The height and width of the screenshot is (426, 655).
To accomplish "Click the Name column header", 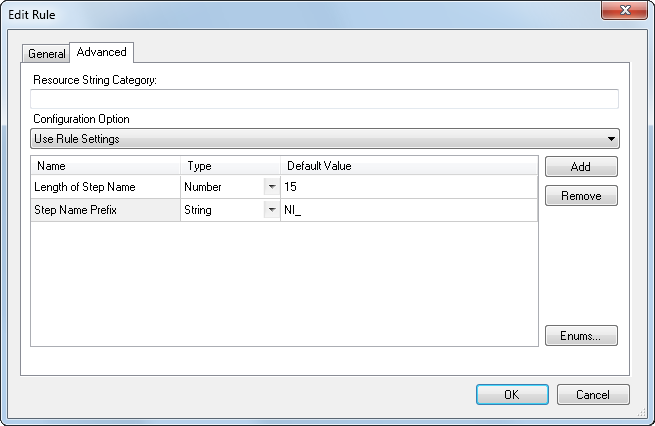I will pyautogui.click(x=105, y=165).
